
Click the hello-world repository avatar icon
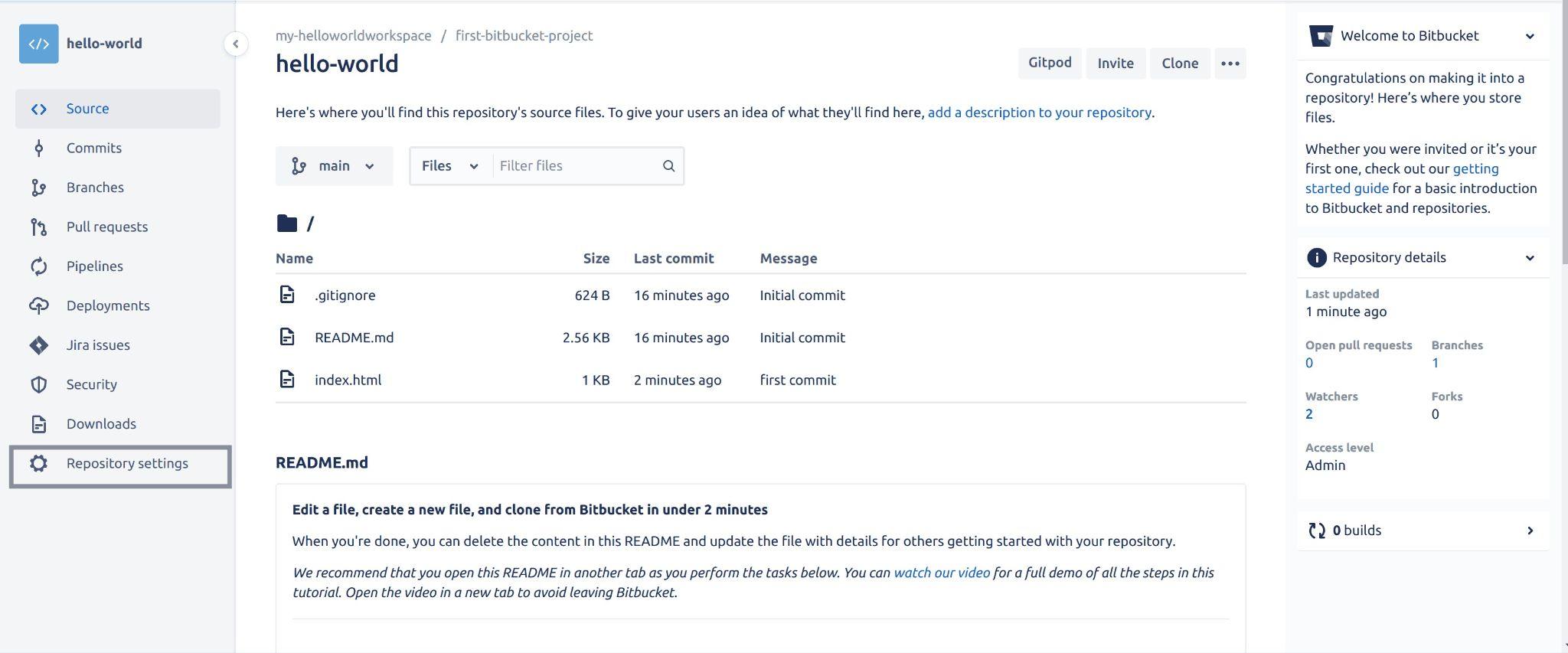click(x=38, y=44)
